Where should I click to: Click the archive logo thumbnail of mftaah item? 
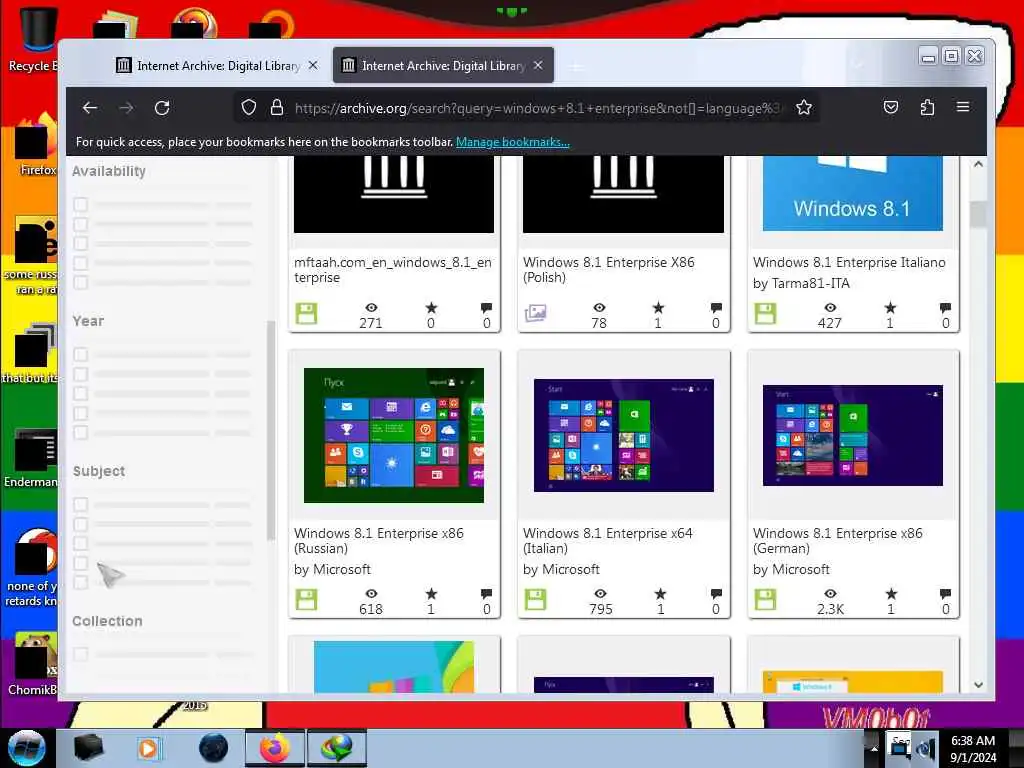point(394,194)
